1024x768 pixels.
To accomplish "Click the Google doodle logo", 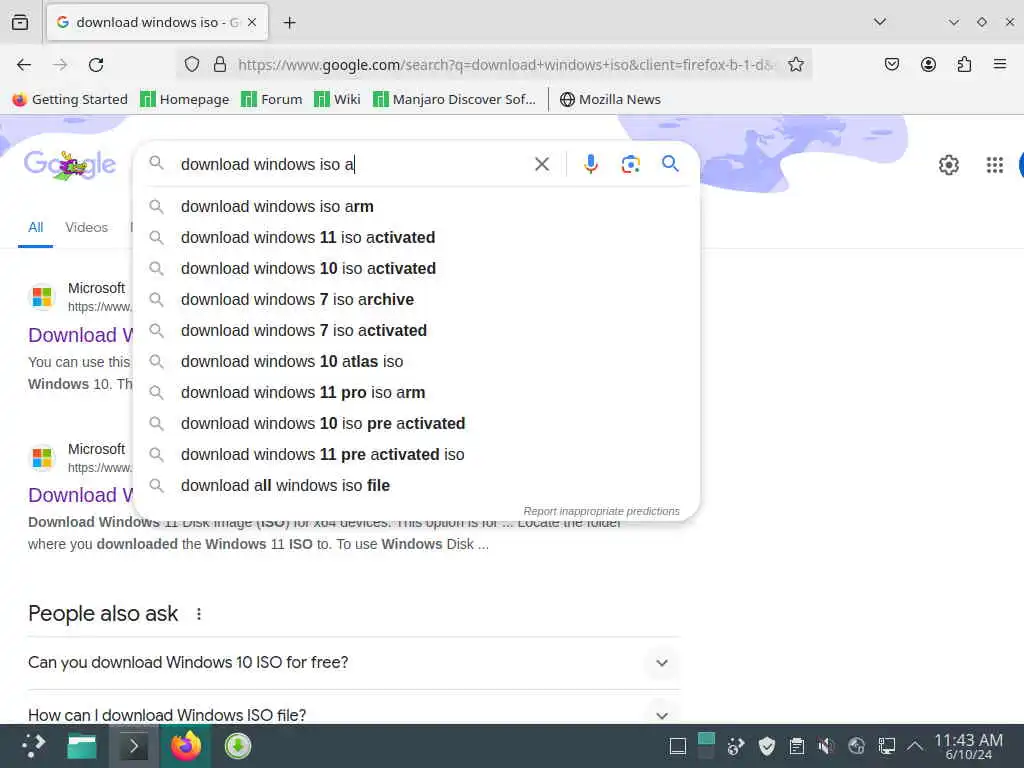I will 69,165.
